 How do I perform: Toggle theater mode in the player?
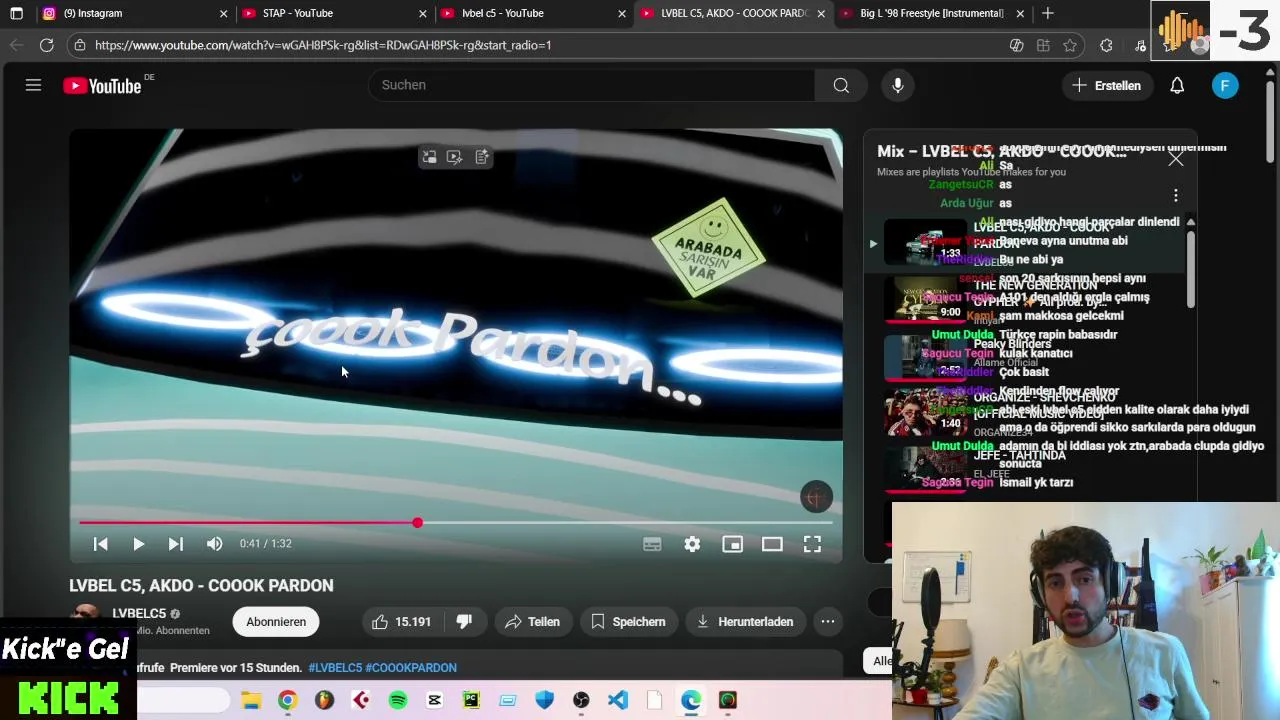point(772,544)
